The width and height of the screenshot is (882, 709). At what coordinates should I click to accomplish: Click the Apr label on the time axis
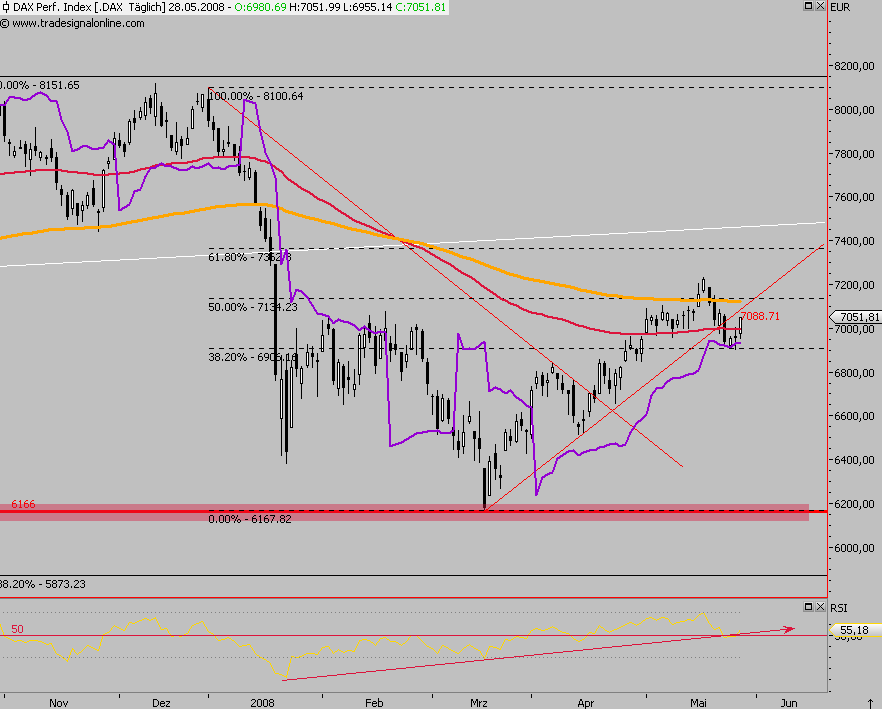tap(586, 703)
